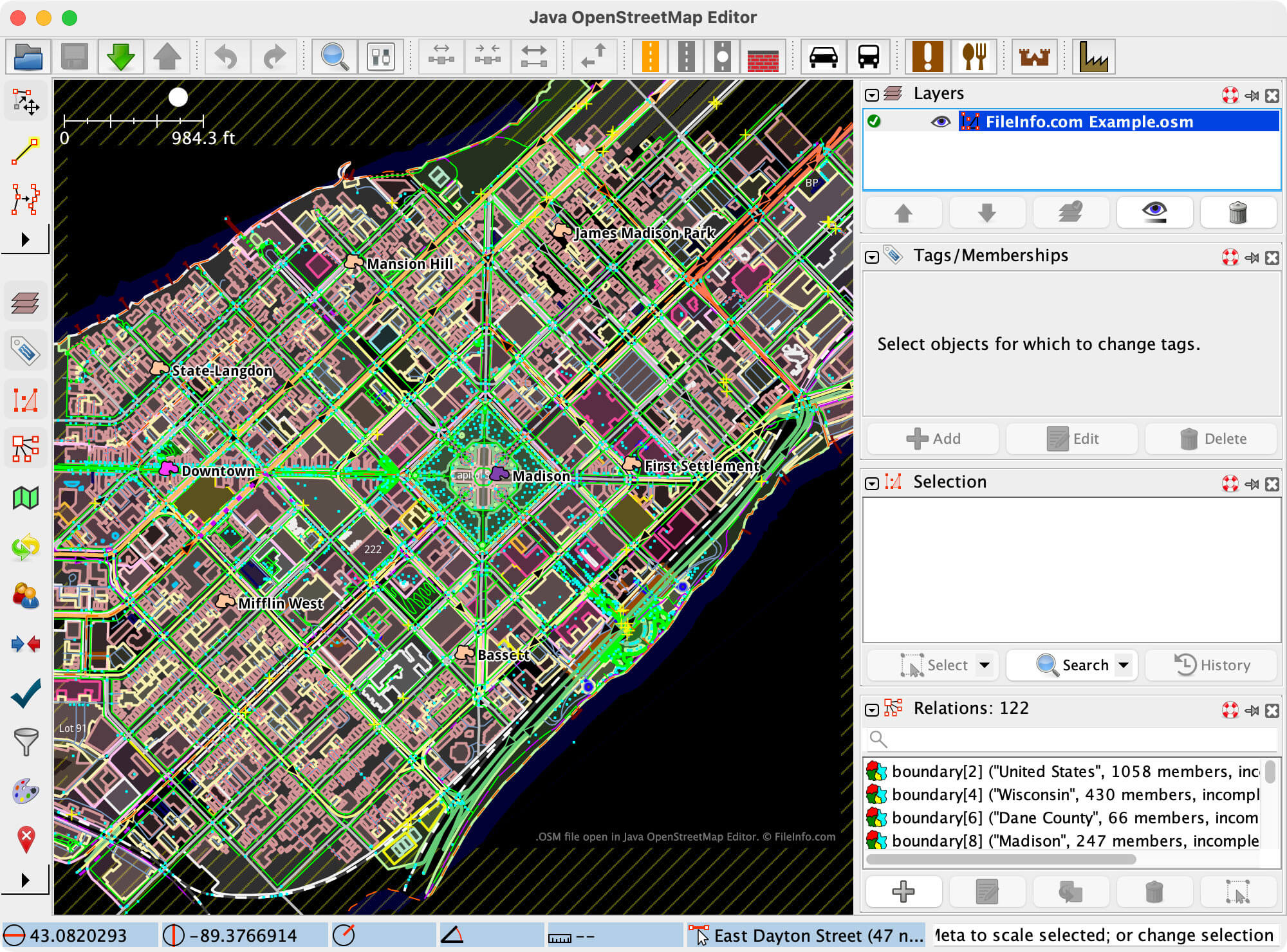1287x952 pixels.
Task: Toggle the Layers panel visibility eye button
Action: (x=1154, y=212)
